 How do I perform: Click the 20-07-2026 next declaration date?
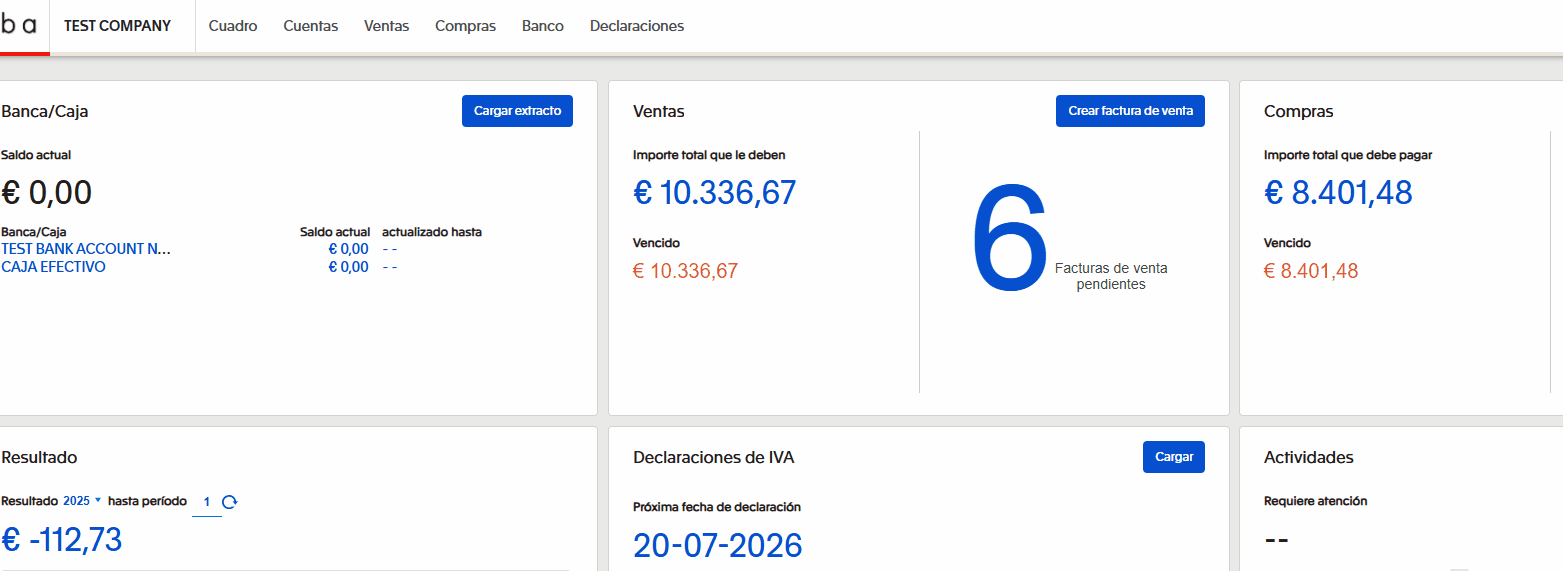pyautogui.click(x=717, y=545)
